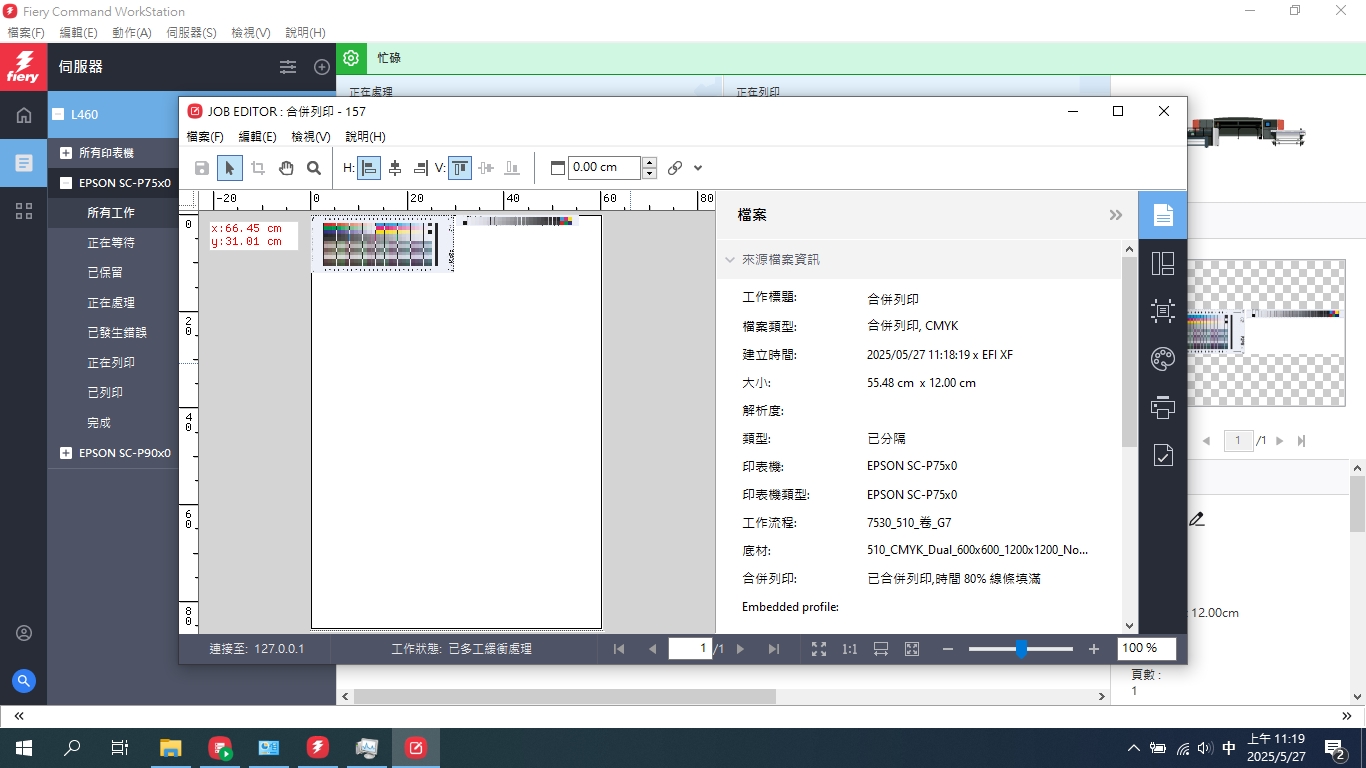1366x768 pixels.
Task: Select the Pan hand tool
Action: 286,168
